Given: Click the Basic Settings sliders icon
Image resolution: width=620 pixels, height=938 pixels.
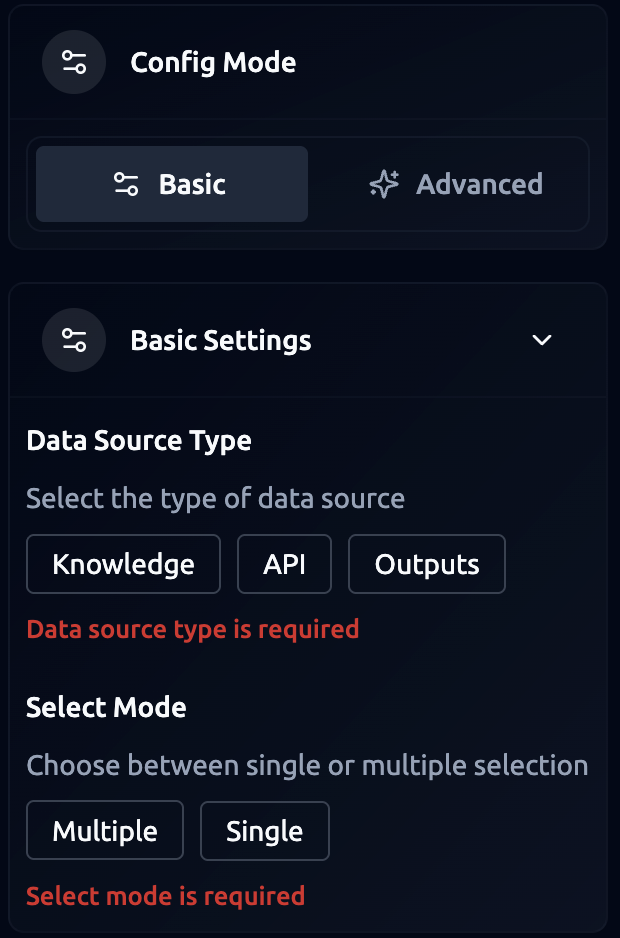Looking at the screenshot, I should [74, 340].
